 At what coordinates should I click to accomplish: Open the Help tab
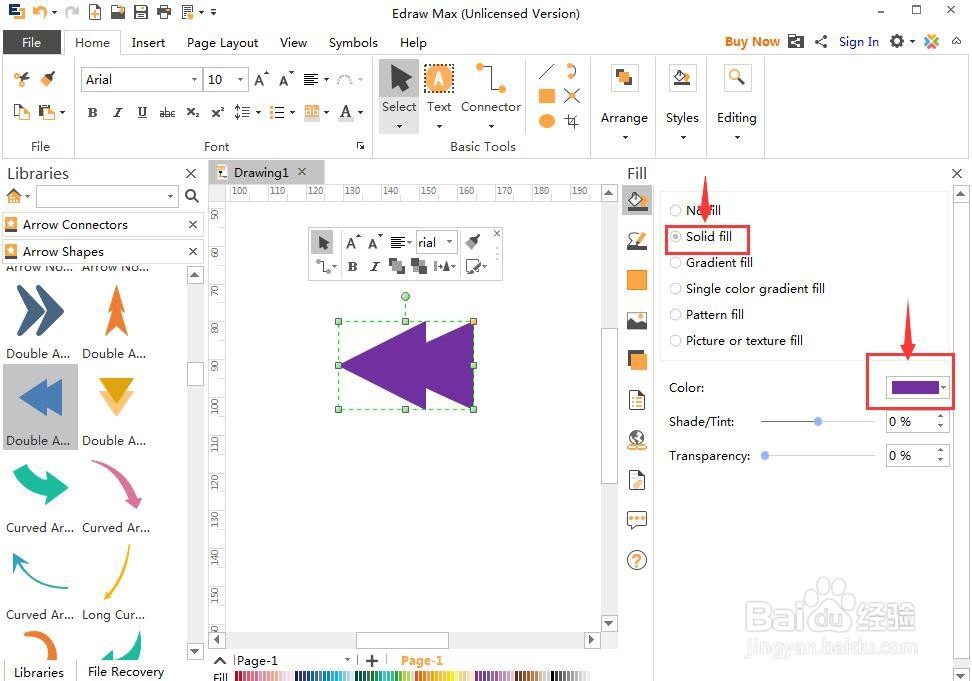coord(413,42)
